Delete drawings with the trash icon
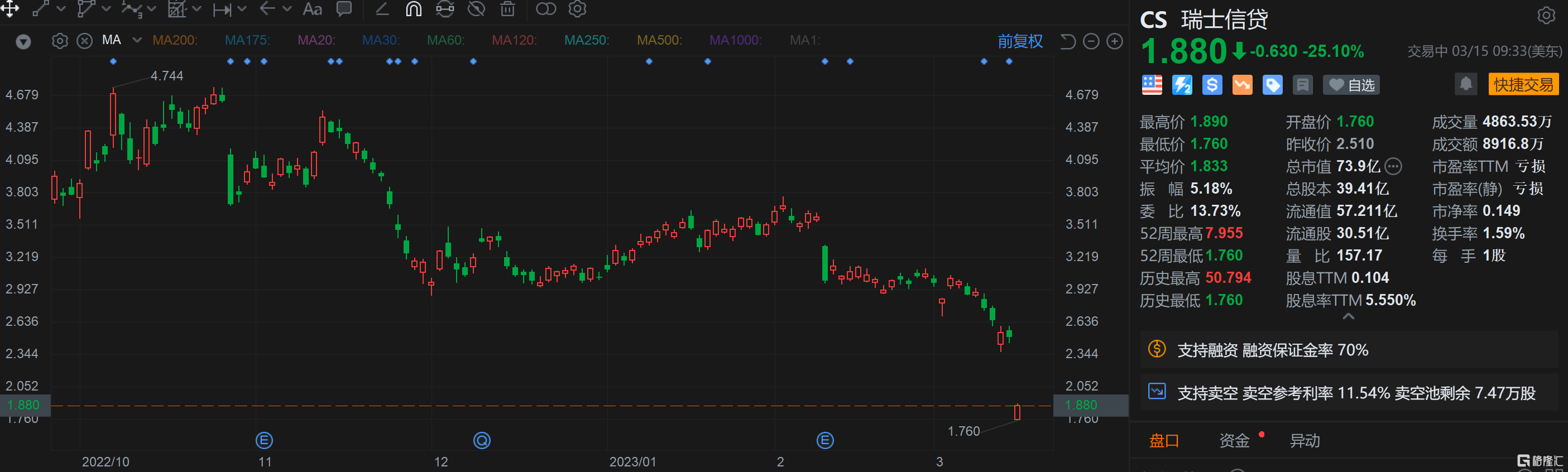 click(507, 8)
